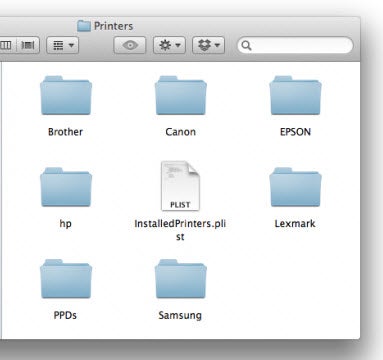Open the item arrangement dropdown
Image resolution: width=383 pixels, height=360 pixels.
pos(63,45)
